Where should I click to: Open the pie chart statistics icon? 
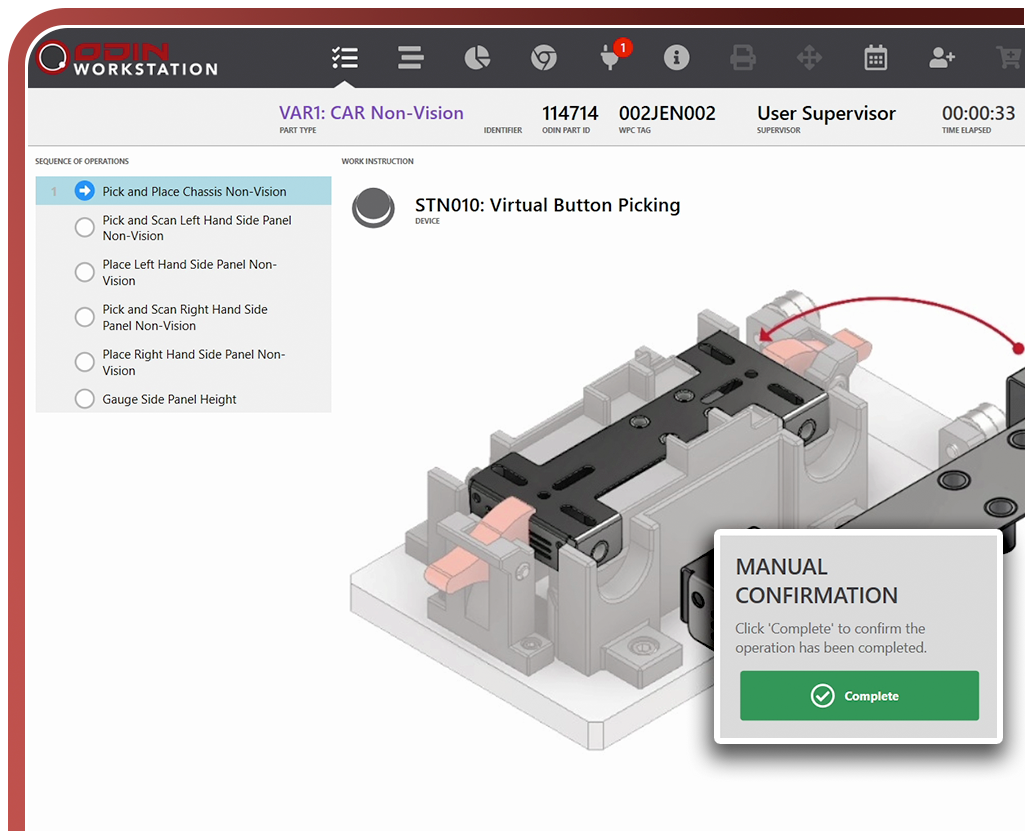click(477, 58)
